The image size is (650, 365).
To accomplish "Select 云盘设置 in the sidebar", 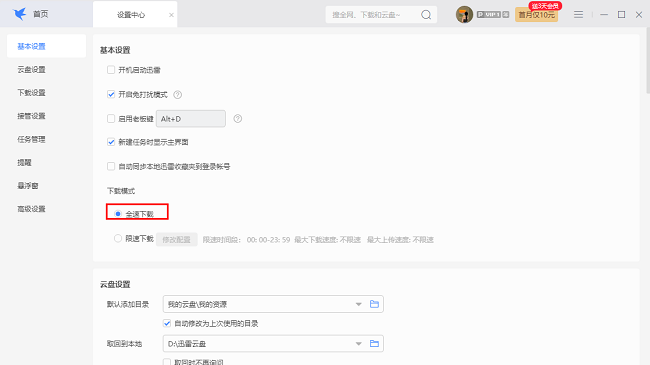I will click(x=32, y=69).
